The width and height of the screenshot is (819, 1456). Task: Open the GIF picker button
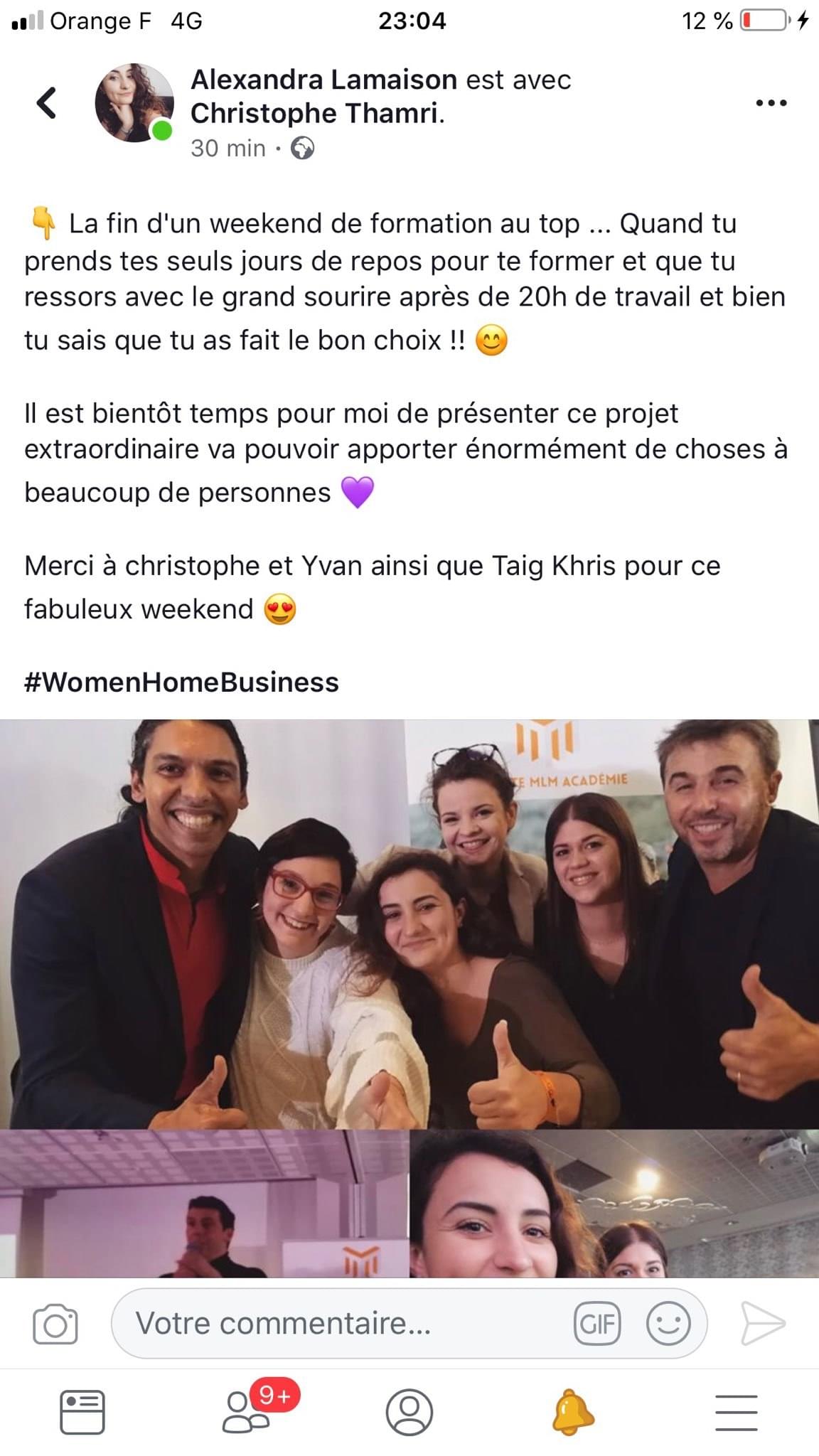(597, 1324)
